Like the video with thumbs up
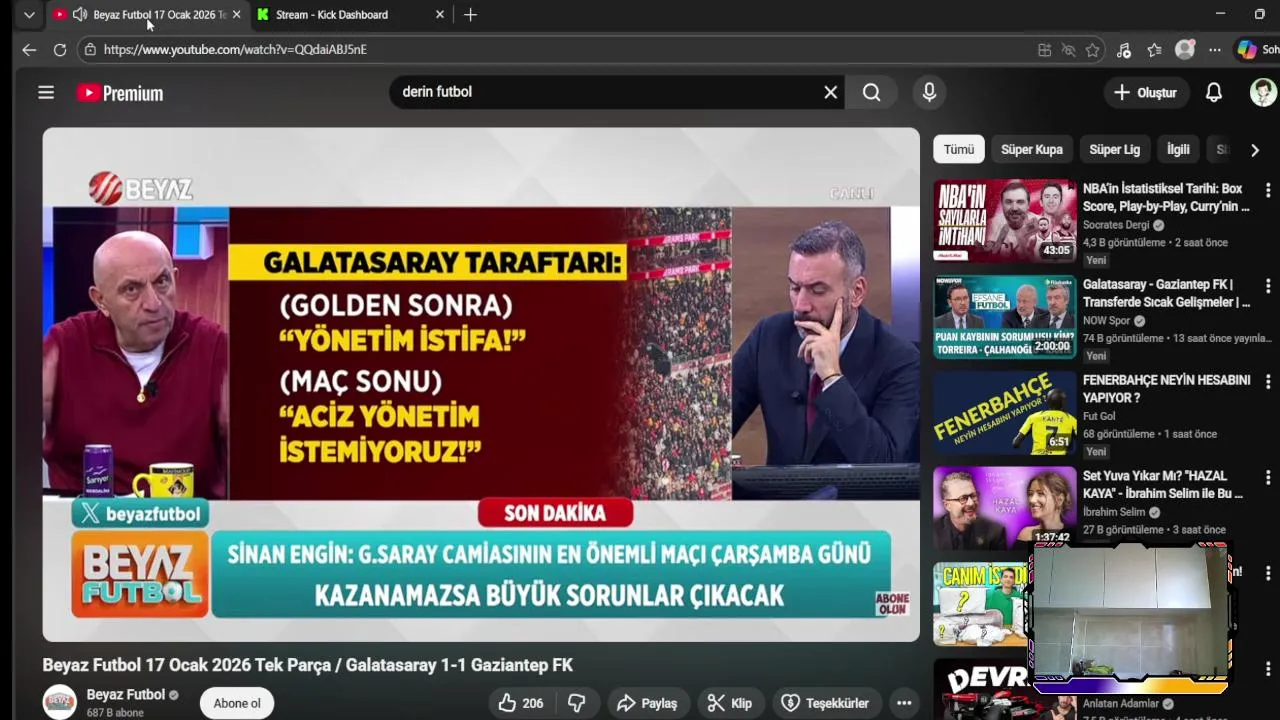Image resolution: width=1280 pixels, height=720 pixels. click(x=521, y=703)
